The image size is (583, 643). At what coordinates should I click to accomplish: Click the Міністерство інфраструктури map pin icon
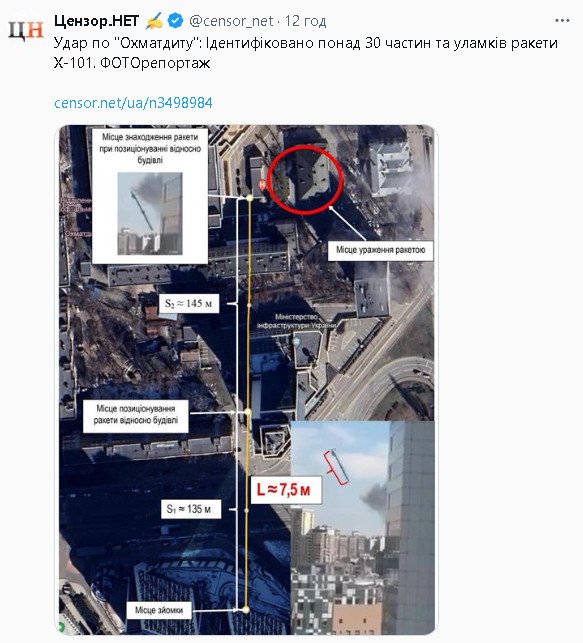coord(296,341)
